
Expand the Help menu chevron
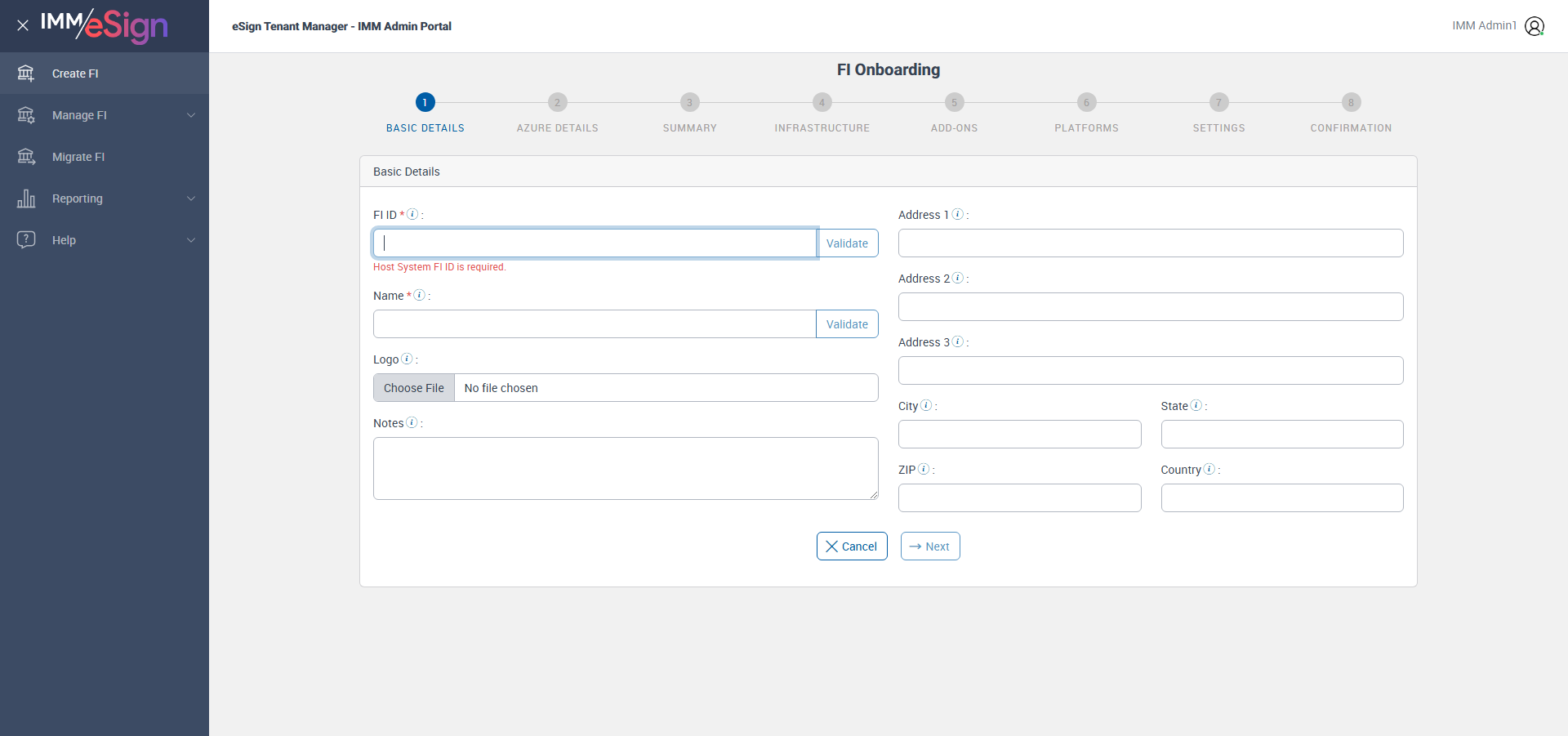coord(191,240)
